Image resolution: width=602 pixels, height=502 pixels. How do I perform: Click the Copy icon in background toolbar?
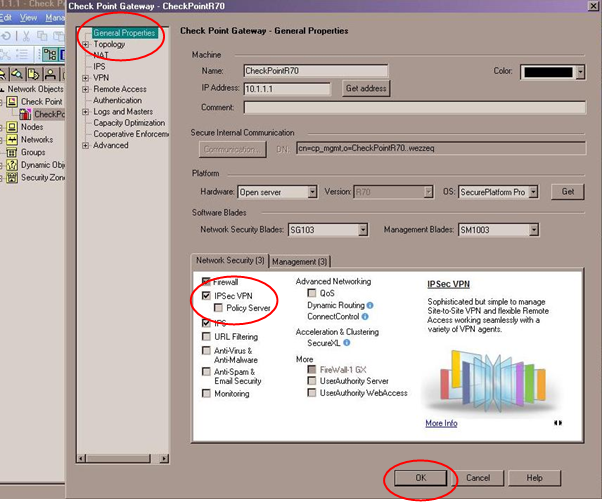point(42,36)
